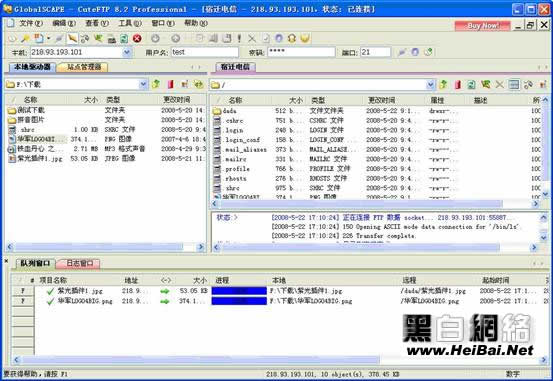553x381 pixels.
Task: Click the gray X delete icon in remote pane toolbar
Action: point(499,85)
